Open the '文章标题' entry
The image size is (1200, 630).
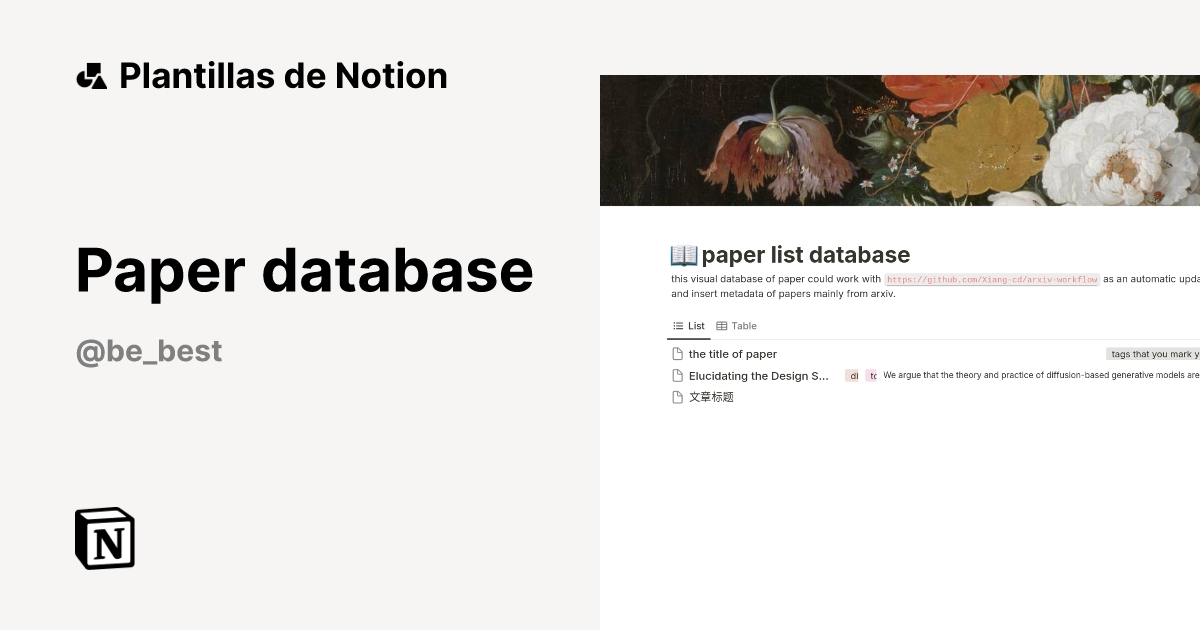click(x=711, y=396)
